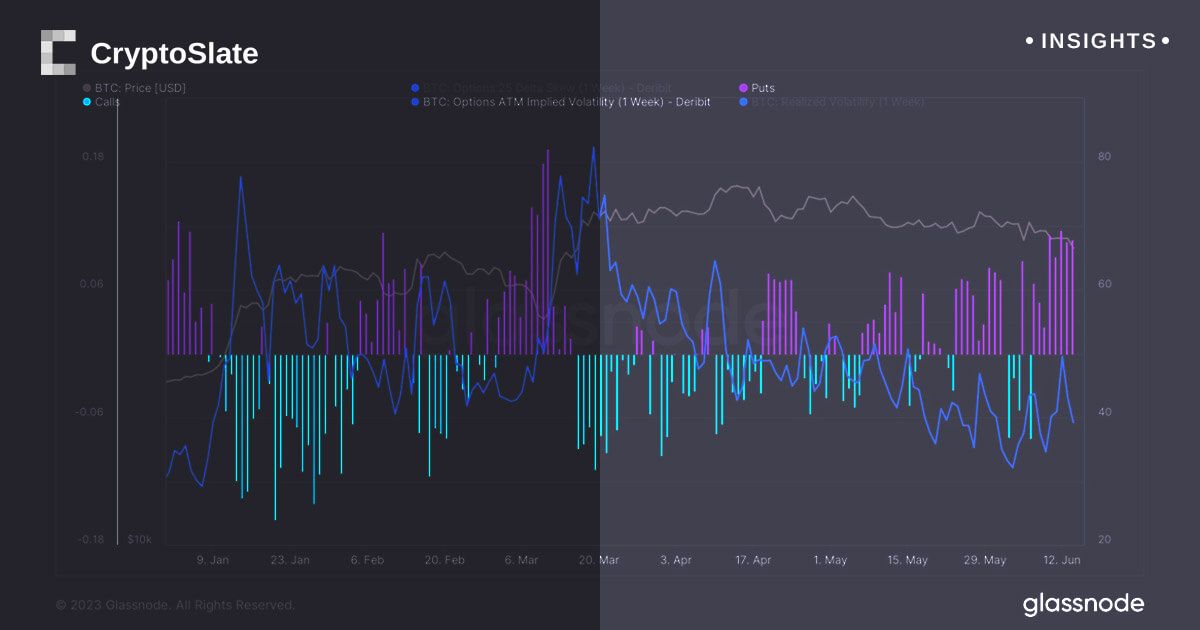Toggle BTC Realized Volatility (1 Week) series

click(x=838, y=102)
